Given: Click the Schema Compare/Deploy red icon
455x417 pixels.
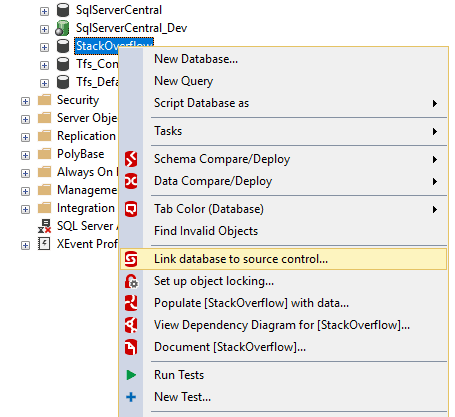Looking at the screenshot, I should pyautogui.click(x=131, y=159).
